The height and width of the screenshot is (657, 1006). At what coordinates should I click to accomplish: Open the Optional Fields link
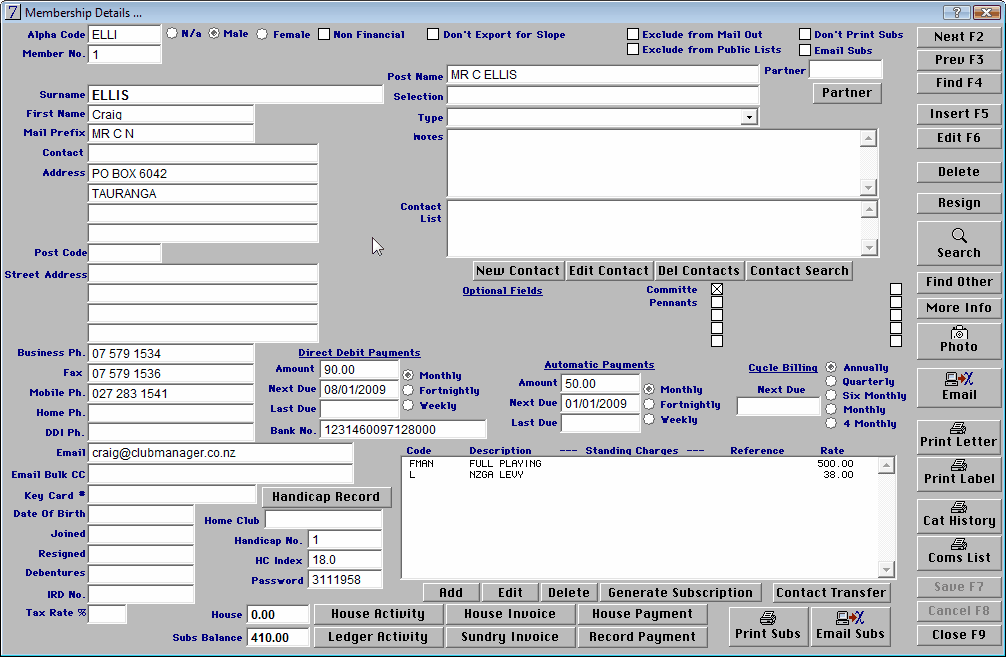coord(502,291)
